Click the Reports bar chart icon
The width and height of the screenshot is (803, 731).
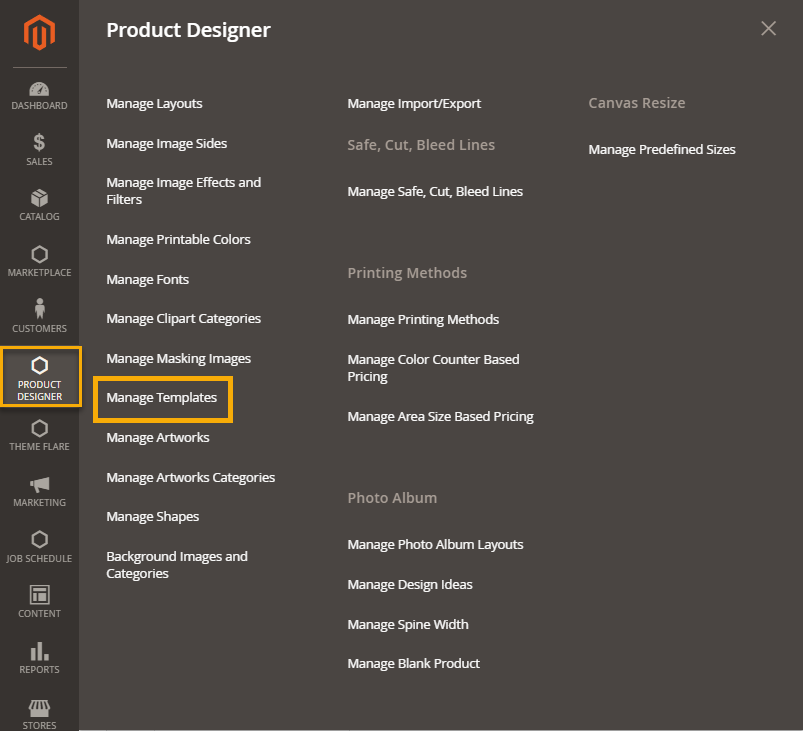39,651
